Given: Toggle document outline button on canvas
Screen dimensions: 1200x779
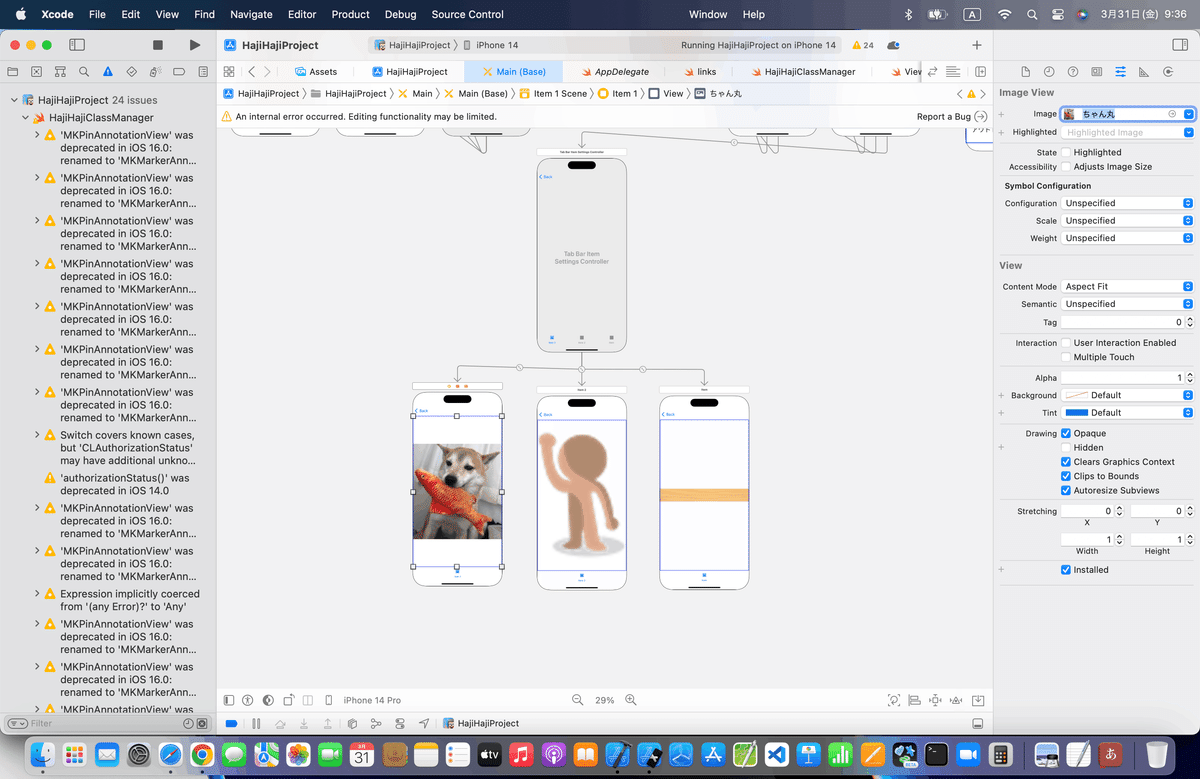Looking at the screenshot, I should coord(229,700).
